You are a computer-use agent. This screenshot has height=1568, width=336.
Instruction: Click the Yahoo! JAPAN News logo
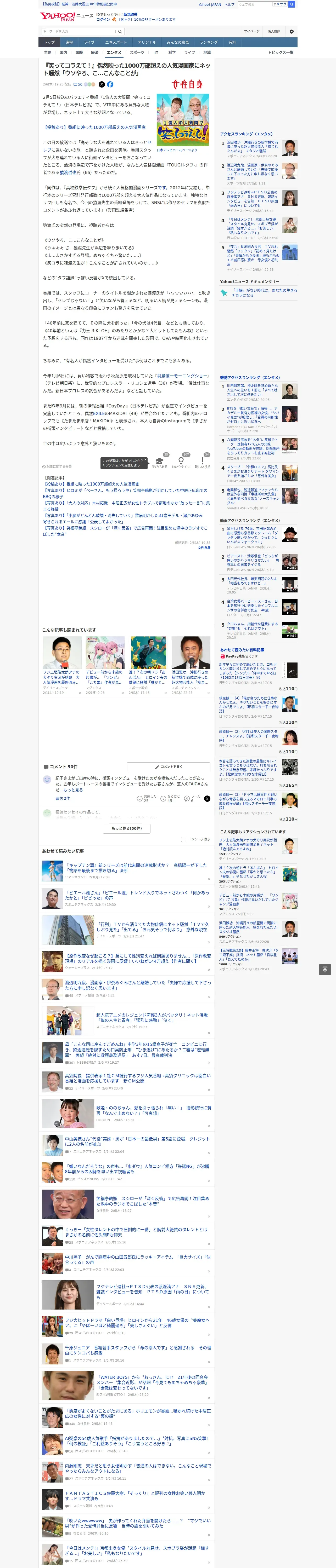click(66, 16)
